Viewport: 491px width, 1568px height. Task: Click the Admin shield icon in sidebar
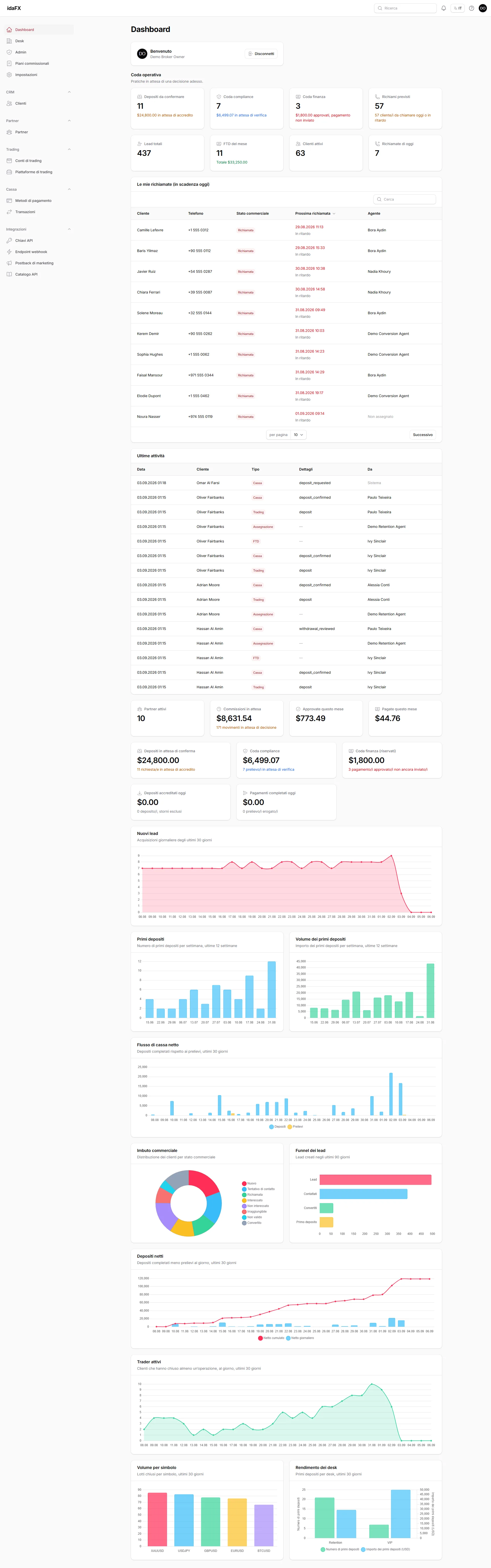pyautogui.click(x=9, y=52)
